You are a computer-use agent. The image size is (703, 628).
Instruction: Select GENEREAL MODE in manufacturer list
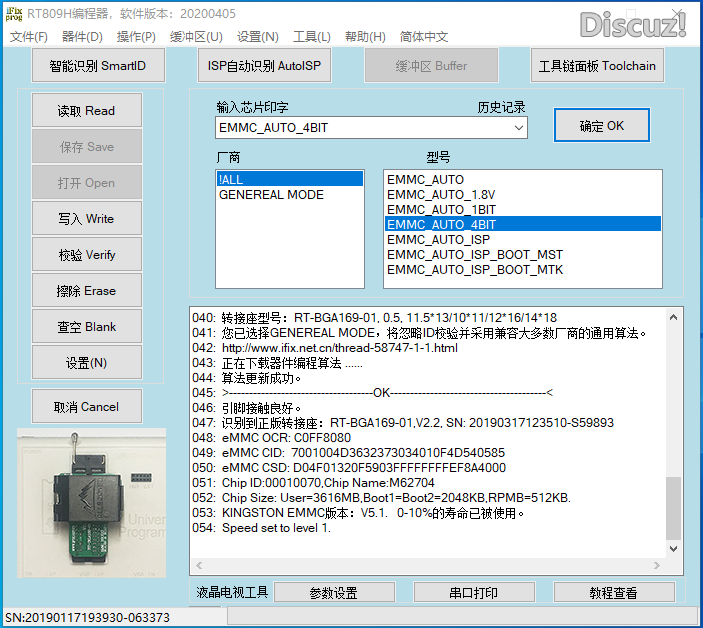[271, 195]
